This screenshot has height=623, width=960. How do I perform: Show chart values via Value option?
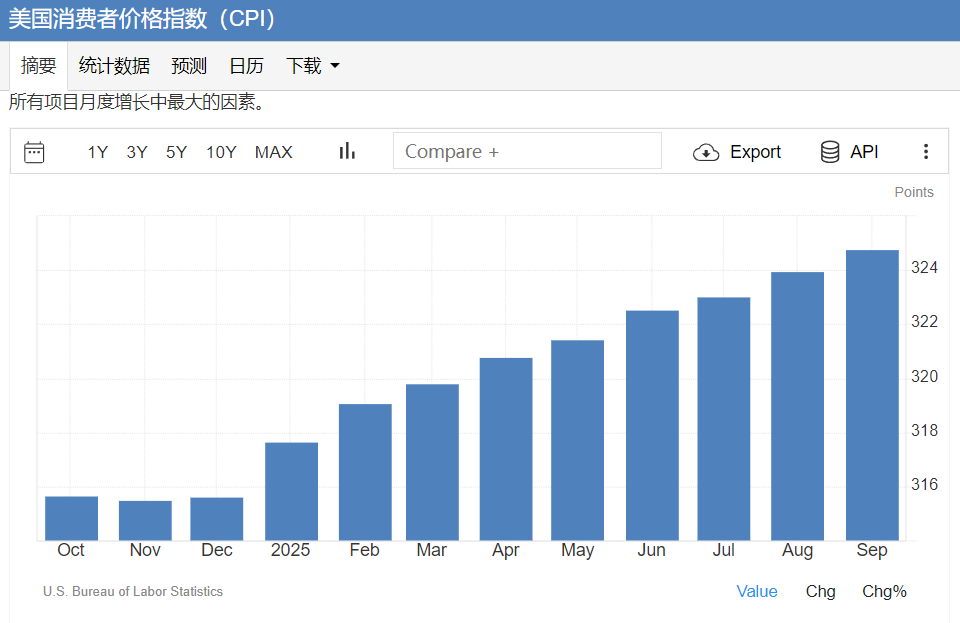click(757, 591)
